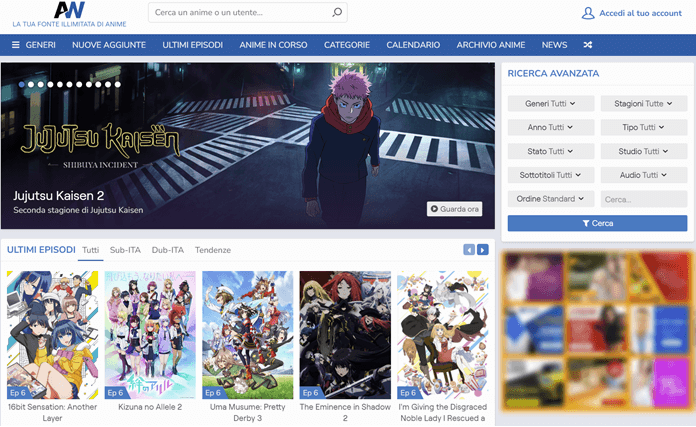Open Uma Musume: Pretty Derby 3 title
This screenshot has height=427, width=696.
(248, 412)
